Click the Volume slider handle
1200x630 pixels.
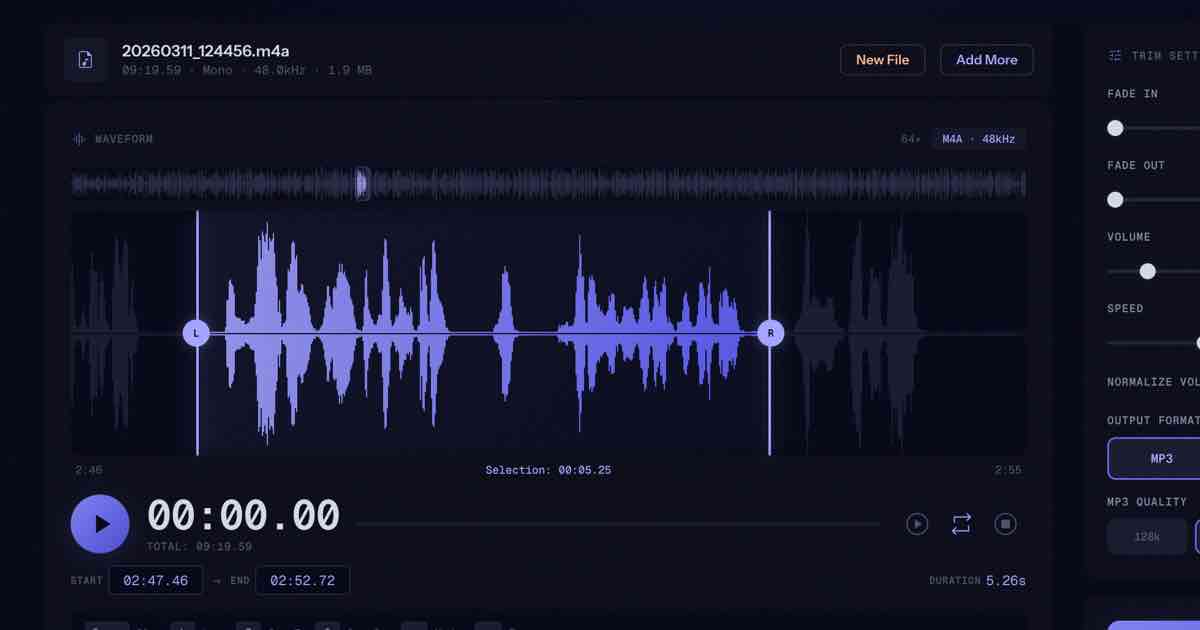(x=1147, y=271)
